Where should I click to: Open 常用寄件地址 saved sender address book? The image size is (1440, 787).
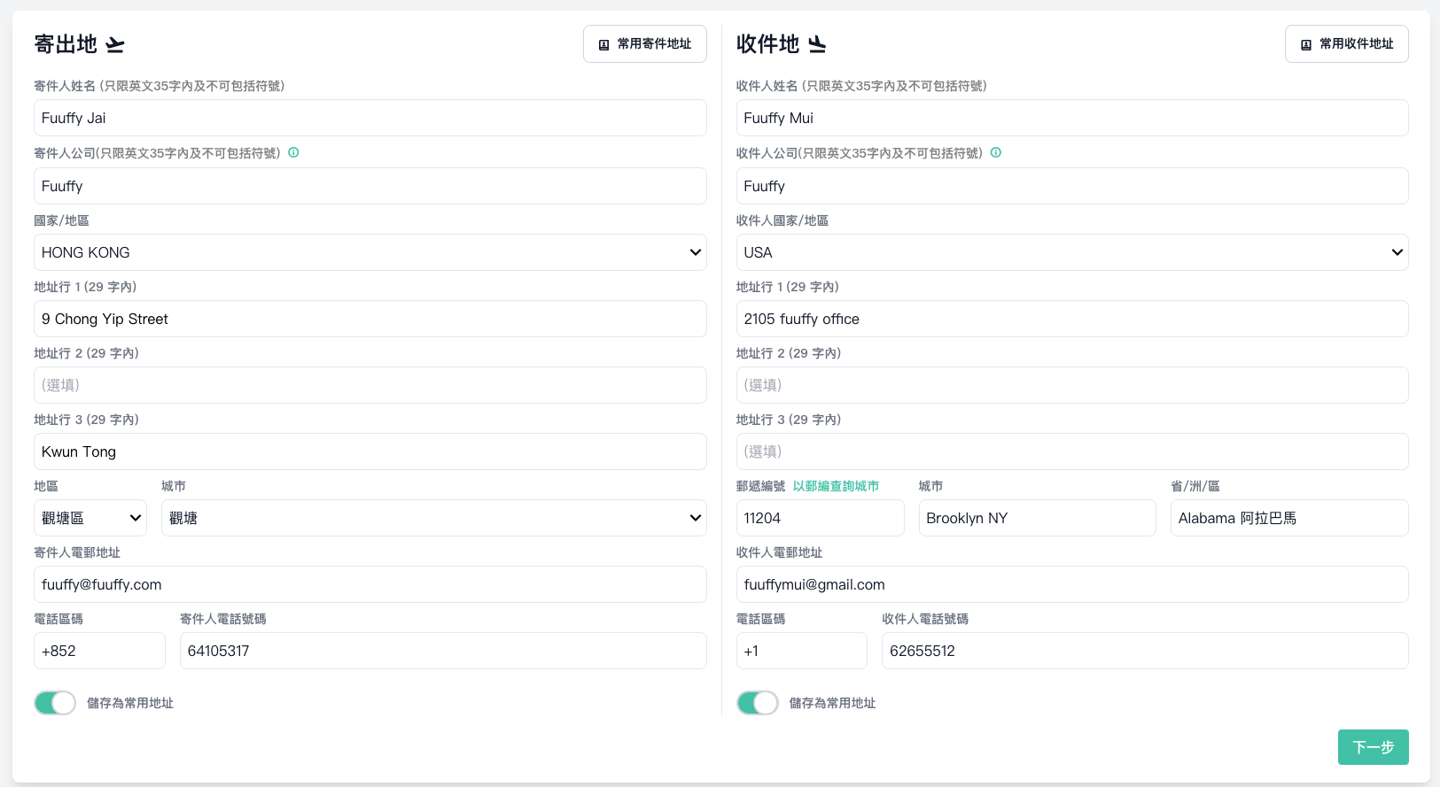[645, 44]
